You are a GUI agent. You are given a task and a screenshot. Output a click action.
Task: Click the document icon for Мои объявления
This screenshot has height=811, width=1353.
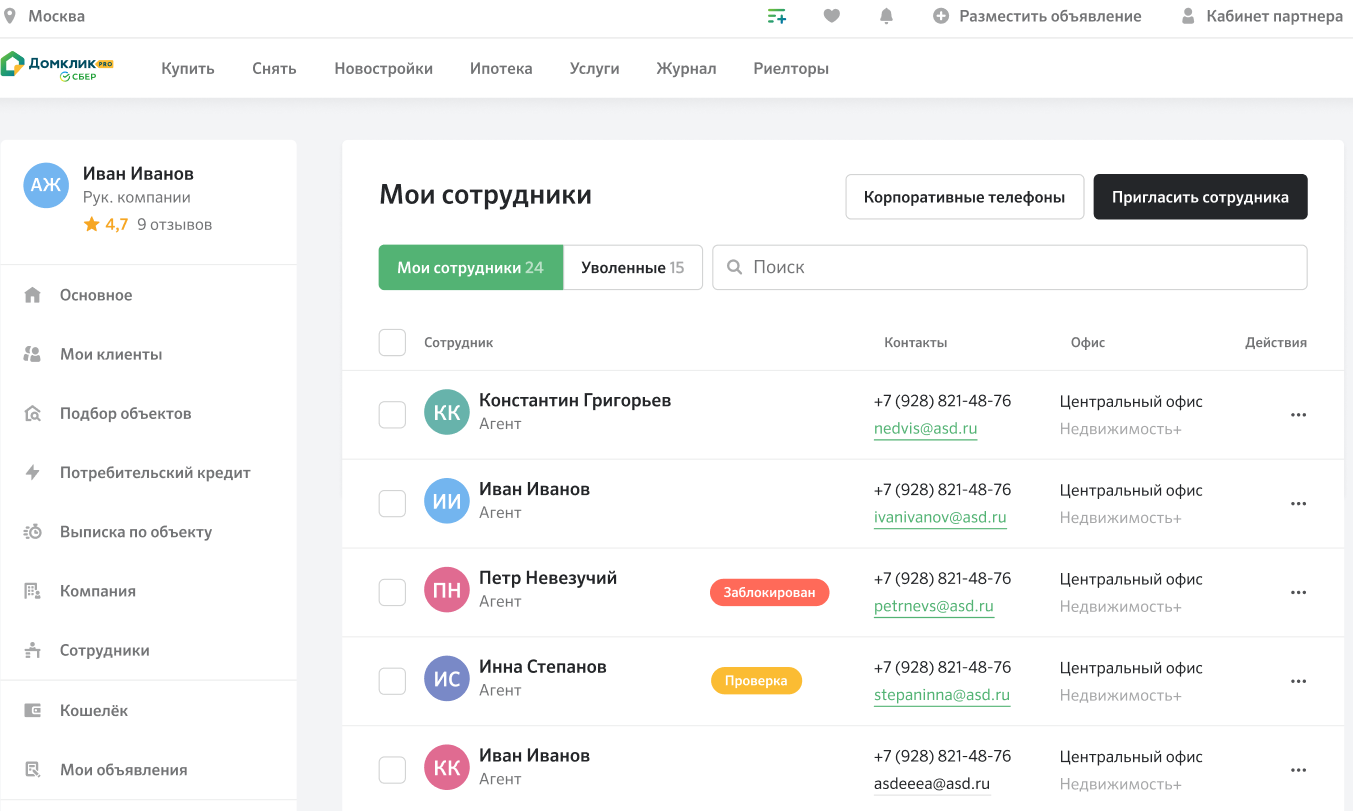point(32,769)
